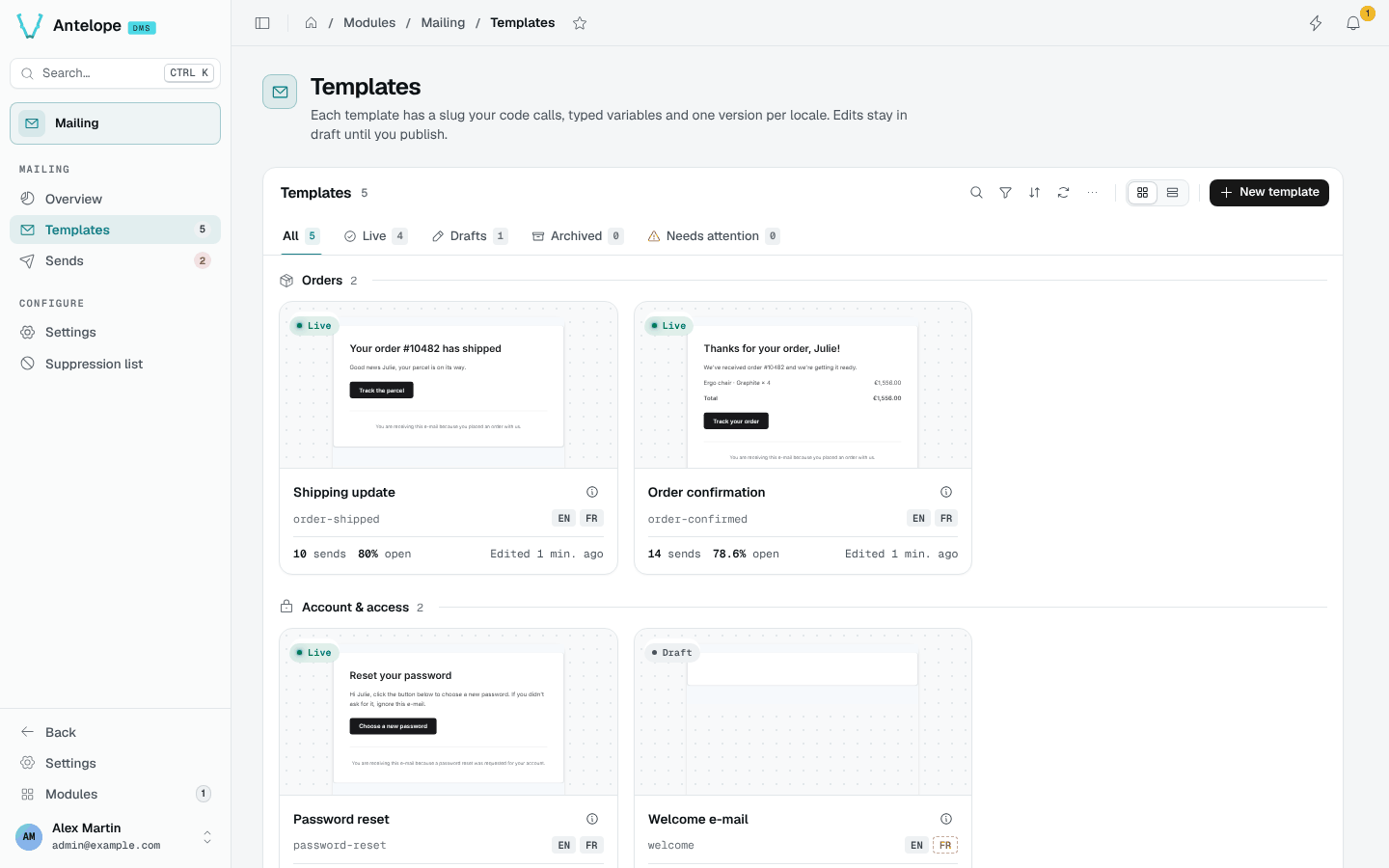Open Modules in the breadcrumb
The width and height of the screenshot is (1389, 868).
tap(369, 23)
